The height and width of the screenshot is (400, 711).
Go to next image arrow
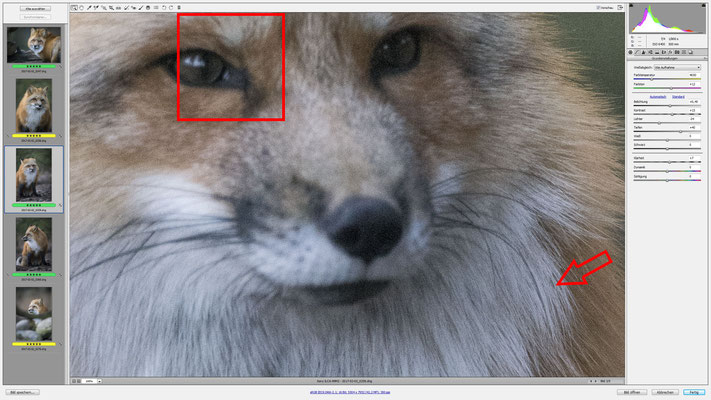pyautogui.click(x=595, y=381)
